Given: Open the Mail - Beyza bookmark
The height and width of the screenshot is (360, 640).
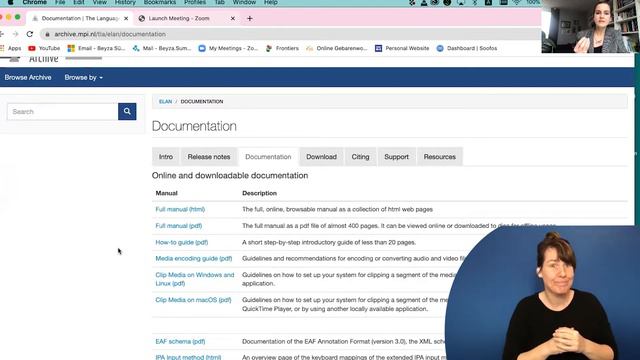Looking at the screenshot, I should point(162,48).
